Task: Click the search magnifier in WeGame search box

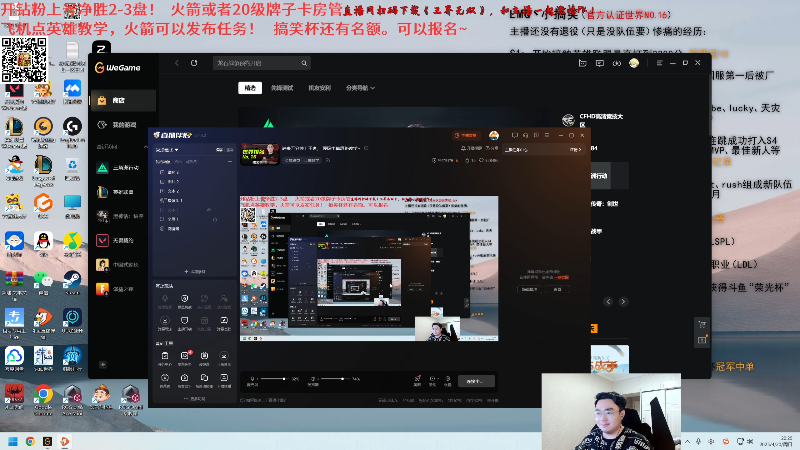Action: pyautogui.click(x=304, y=63)
